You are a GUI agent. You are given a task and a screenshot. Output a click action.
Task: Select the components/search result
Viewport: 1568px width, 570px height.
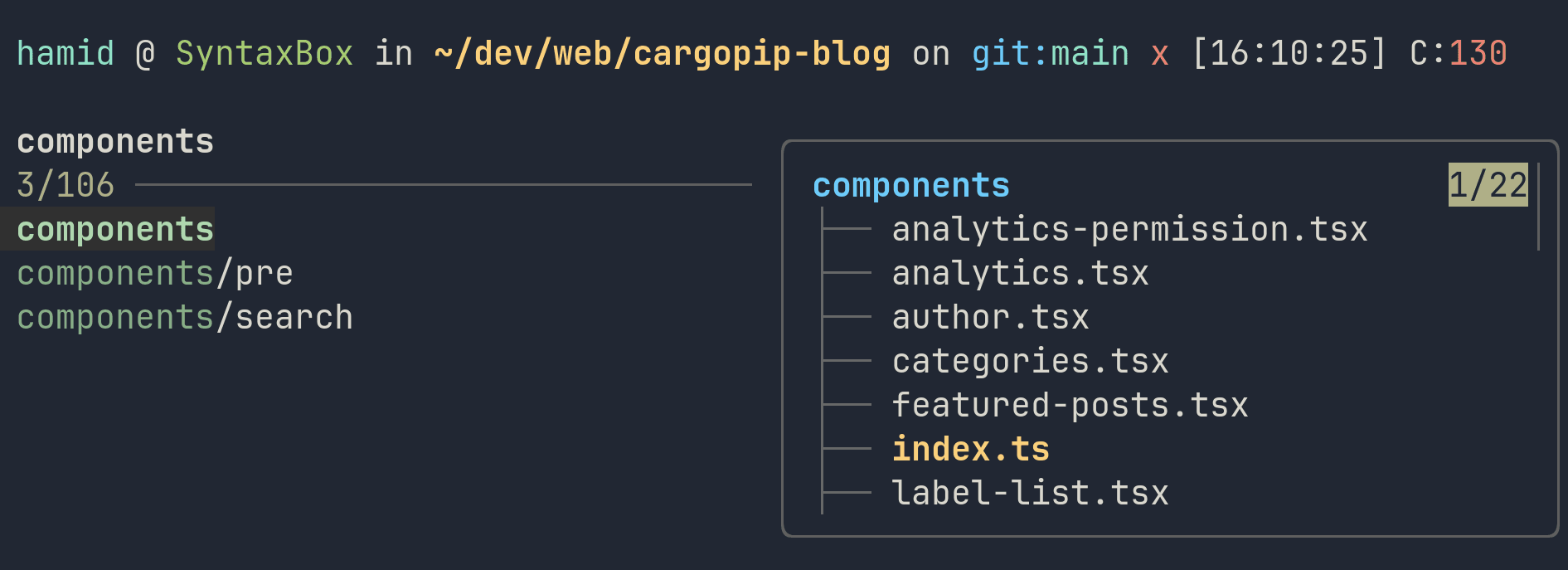pos(184,318)
